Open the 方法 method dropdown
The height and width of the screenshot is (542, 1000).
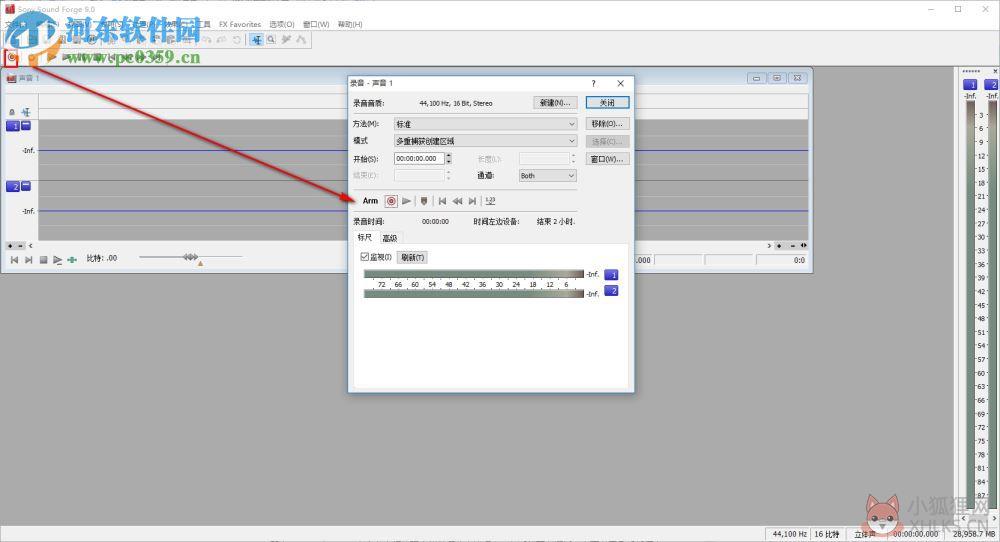(x=485, y=124)
